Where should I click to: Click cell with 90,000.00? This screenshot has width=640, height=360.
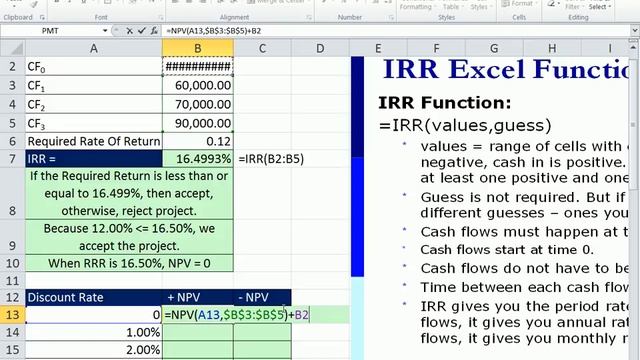tap(198, 123)
